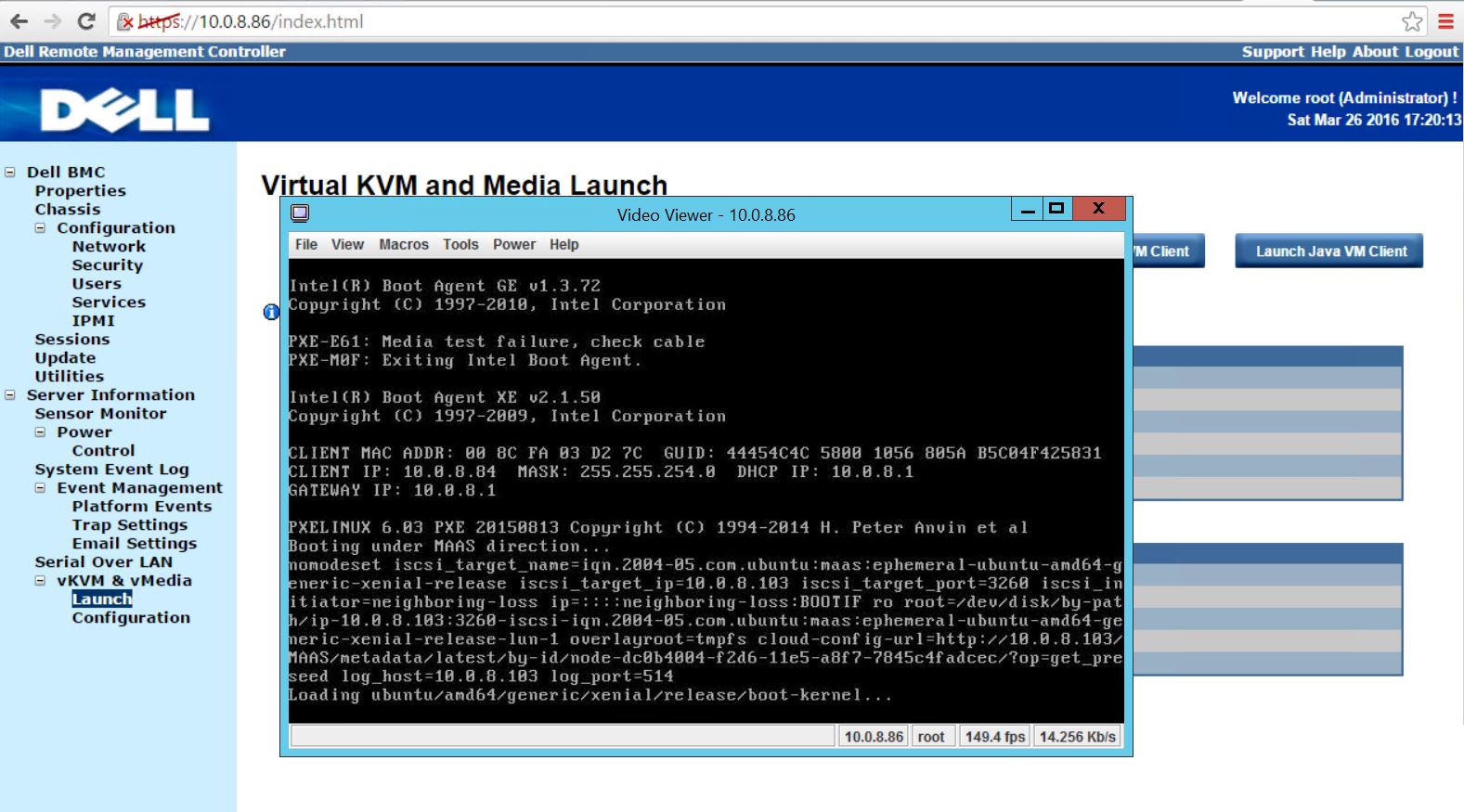1464x812 pixels.
Task: Click the Video Viewer window system icon
Action: 300,213
